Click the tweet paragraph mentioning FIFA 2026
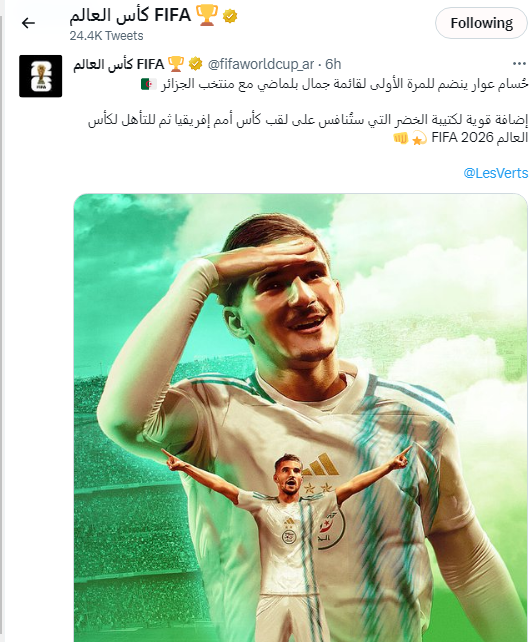This screenshot has height=642, width=532. click(x=308, y=129)
